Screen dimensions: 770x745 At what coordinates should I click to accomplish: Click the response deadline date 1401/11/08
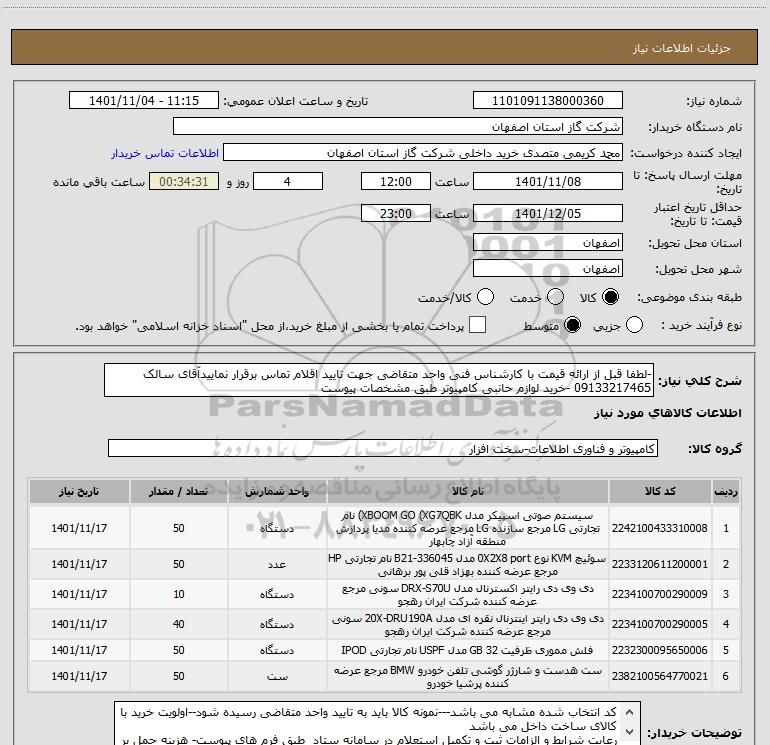[548, 181]
